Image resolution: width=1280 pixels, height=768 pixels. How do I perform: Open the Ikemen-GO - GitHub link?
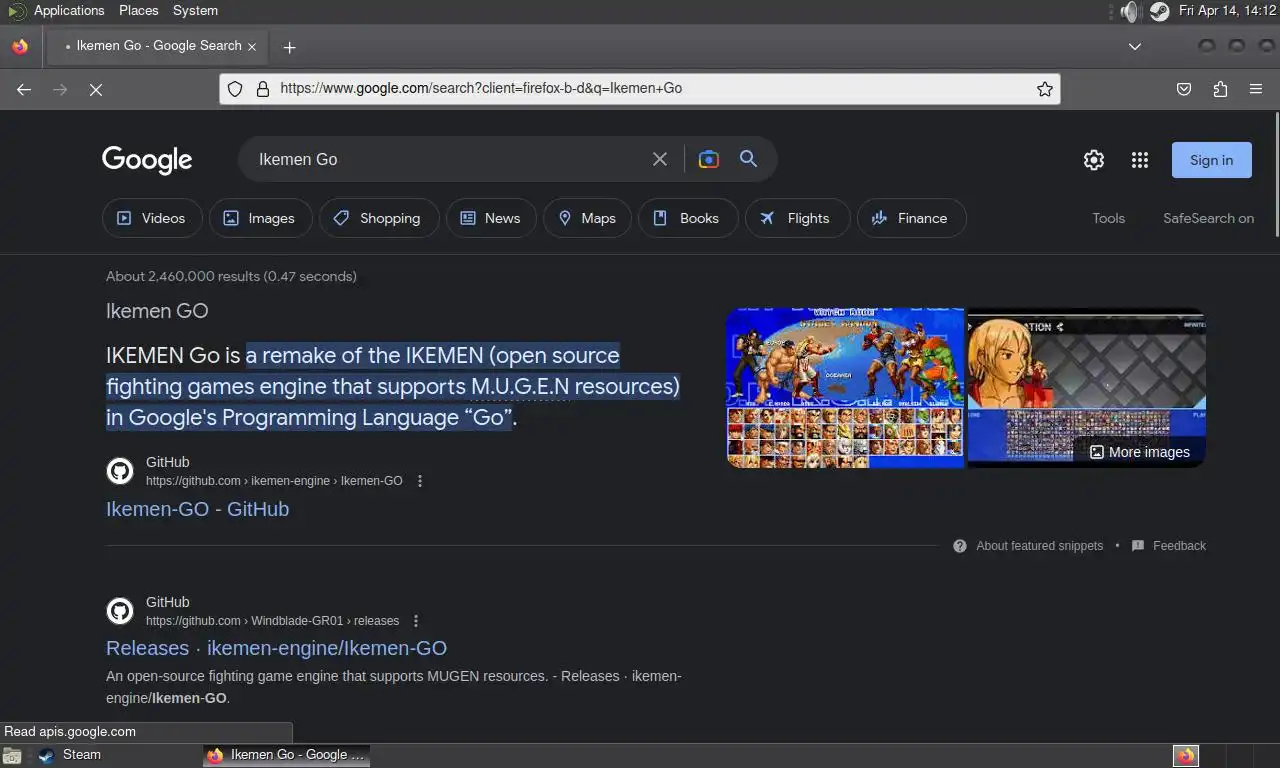[x=197, y=509]
